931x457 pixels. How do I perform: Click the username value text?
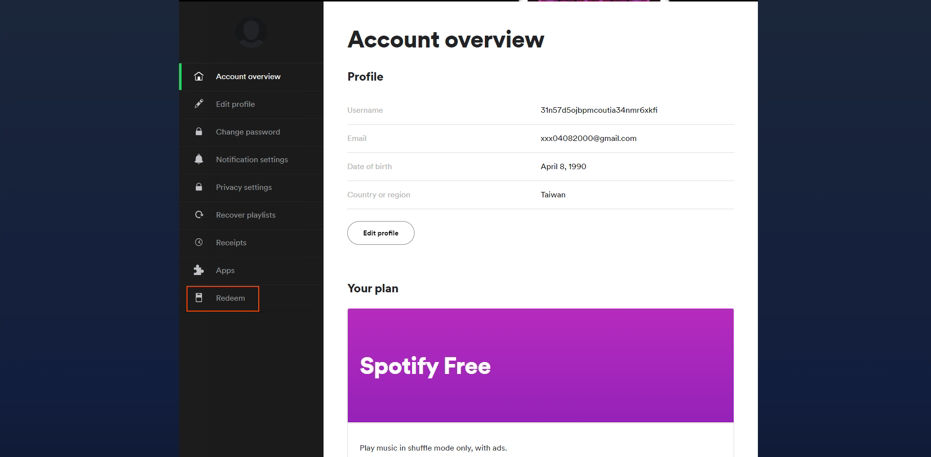point(599,110)
